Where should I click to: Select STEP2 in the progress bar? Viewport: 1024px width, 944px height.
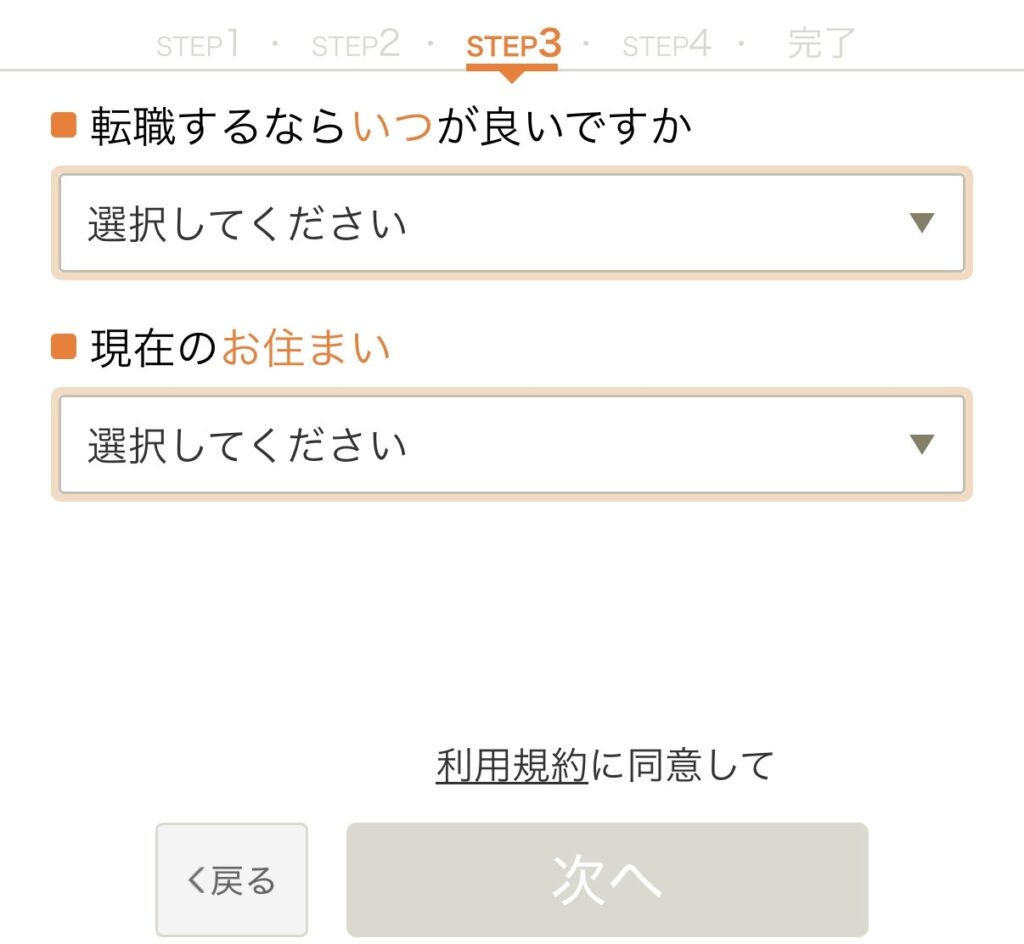tap(355, 44)
